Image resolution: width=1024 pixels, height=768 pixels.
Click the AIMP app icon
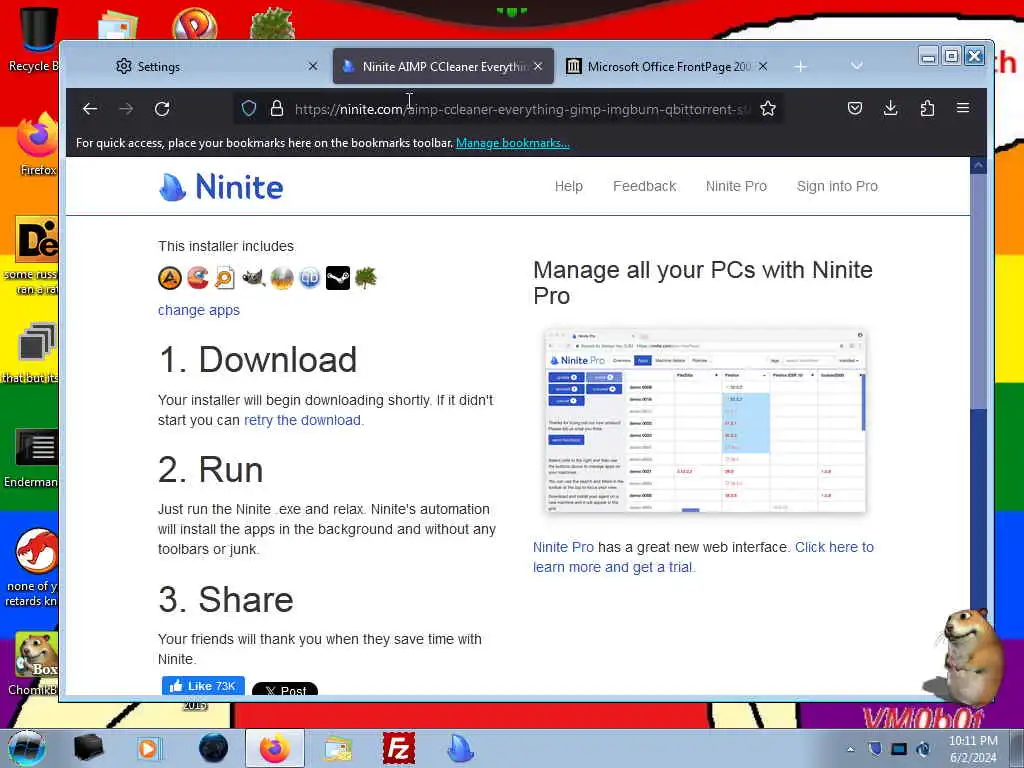point(170,278)
